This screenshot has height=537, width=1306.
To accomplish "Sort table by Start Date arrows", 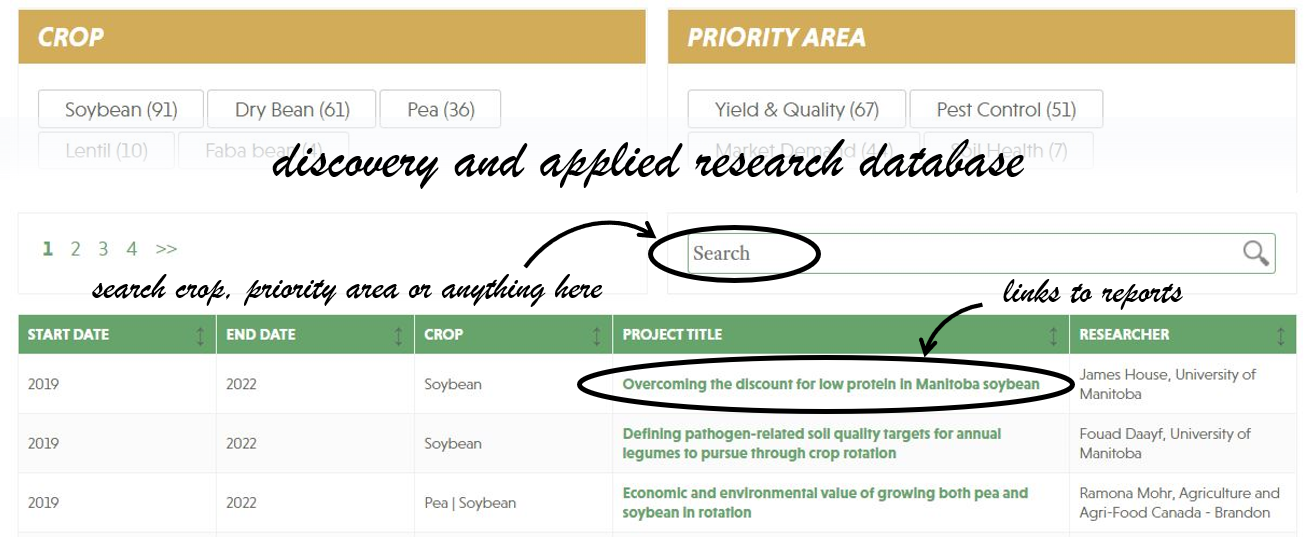I will coord(201,336).
